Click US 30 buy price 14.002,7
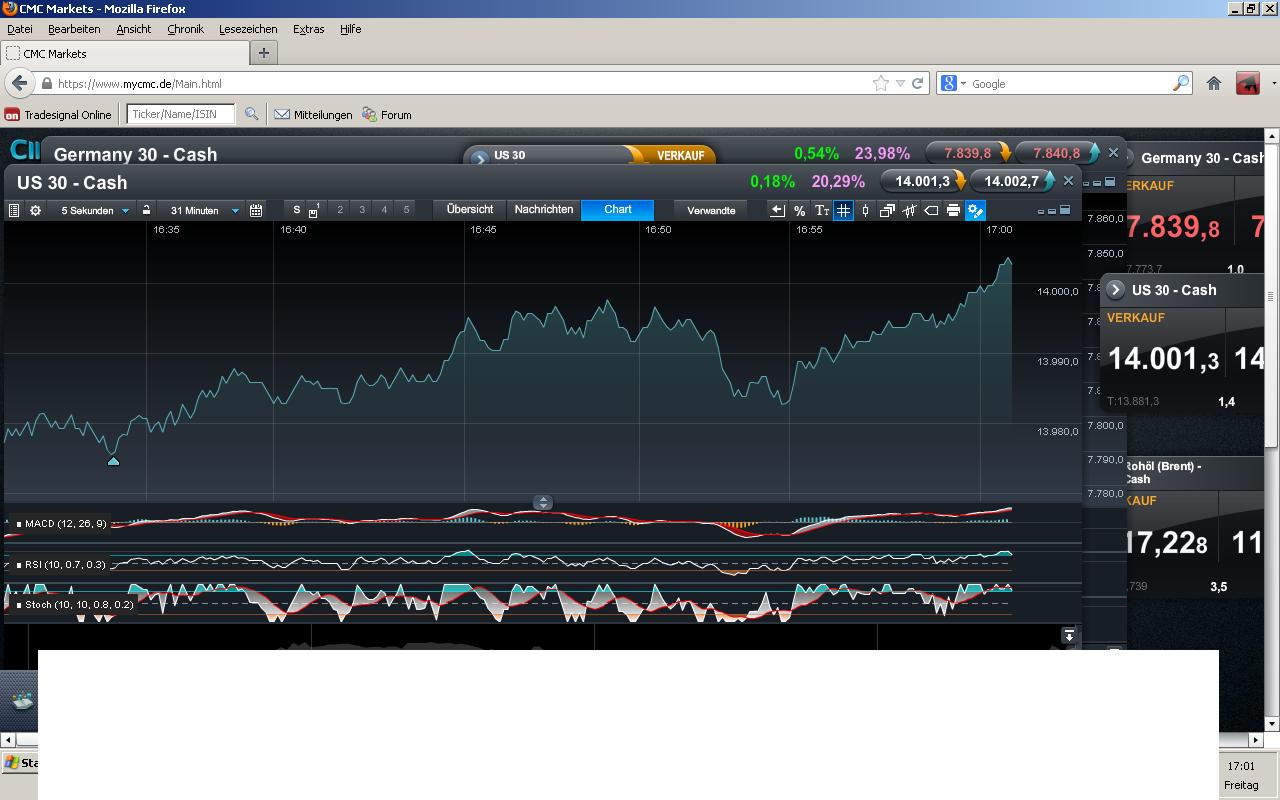This screenshot has height=800, width=1280. click(1012, 181)
